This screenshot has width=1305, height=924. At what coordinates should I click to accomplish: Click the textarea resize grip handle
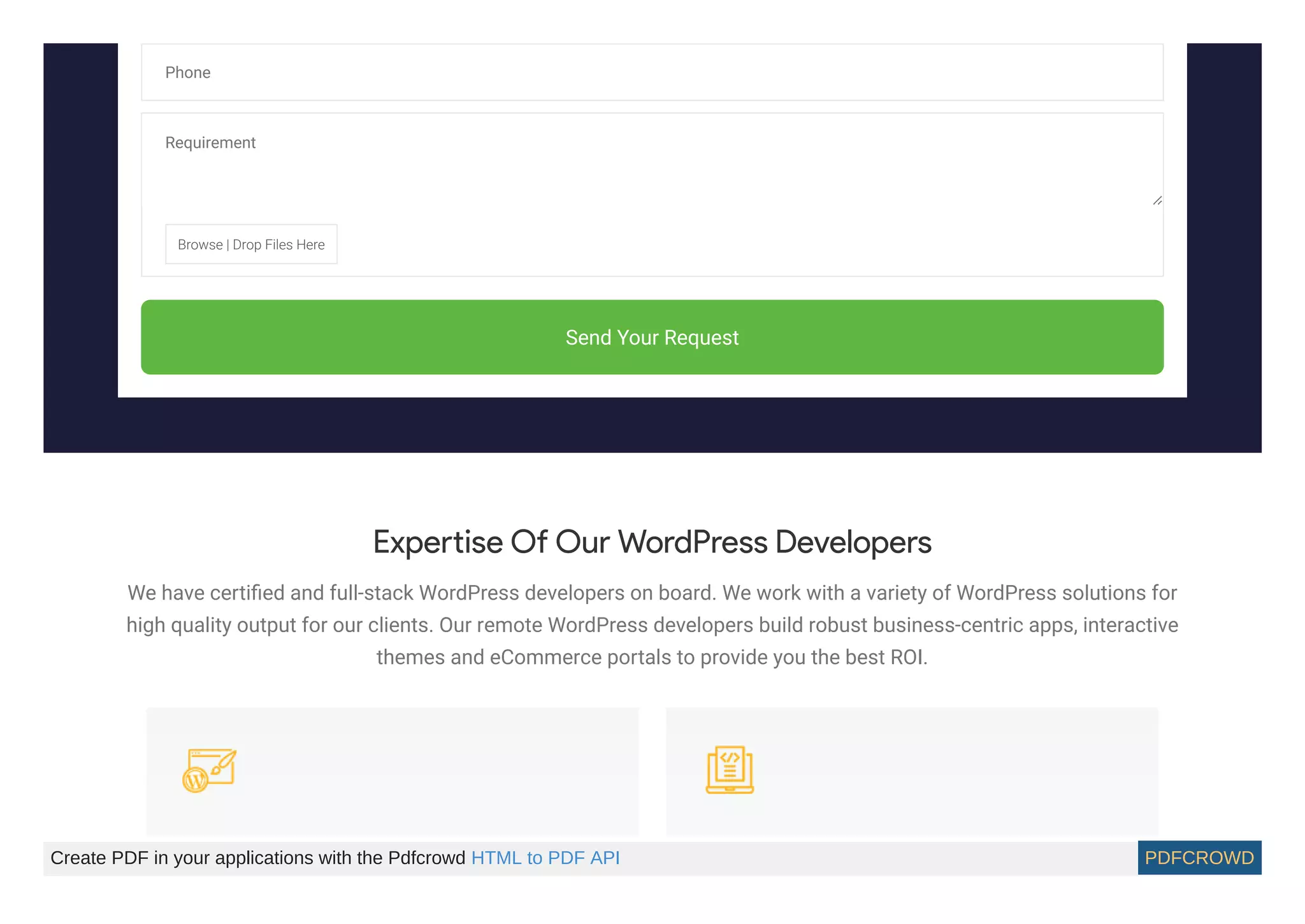coord(1157,201)
